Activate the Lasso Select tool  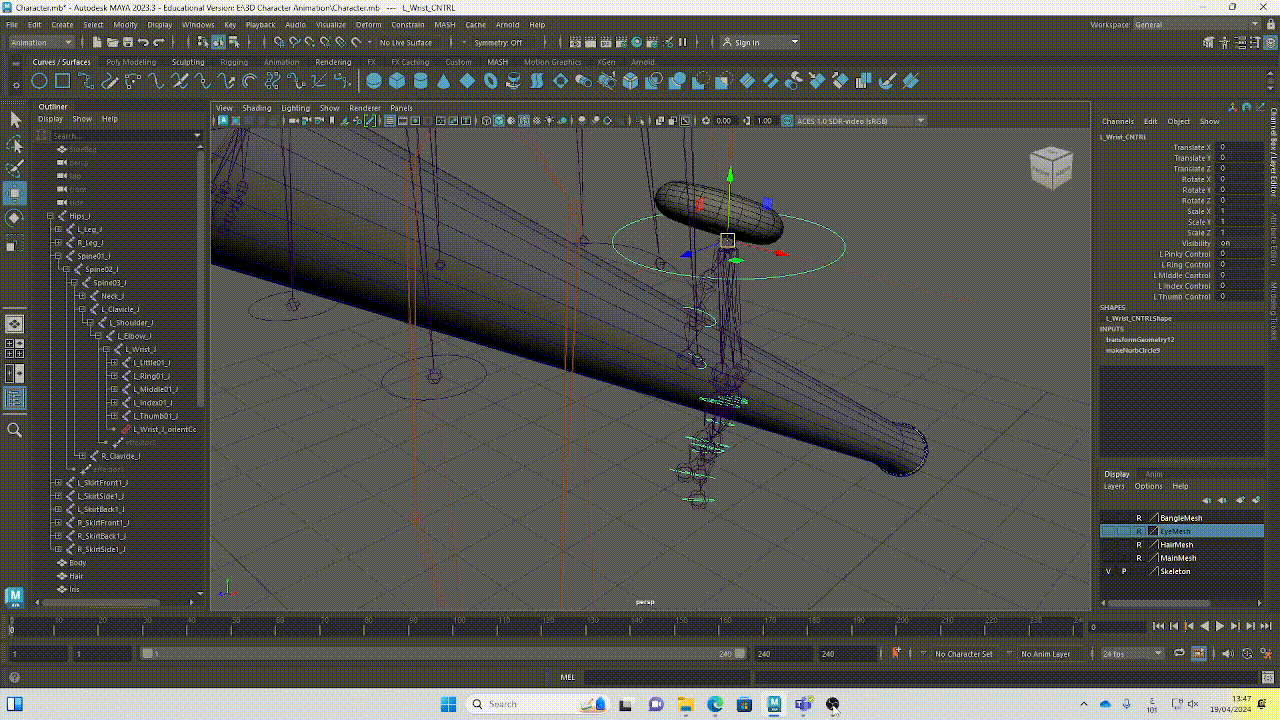15,145
